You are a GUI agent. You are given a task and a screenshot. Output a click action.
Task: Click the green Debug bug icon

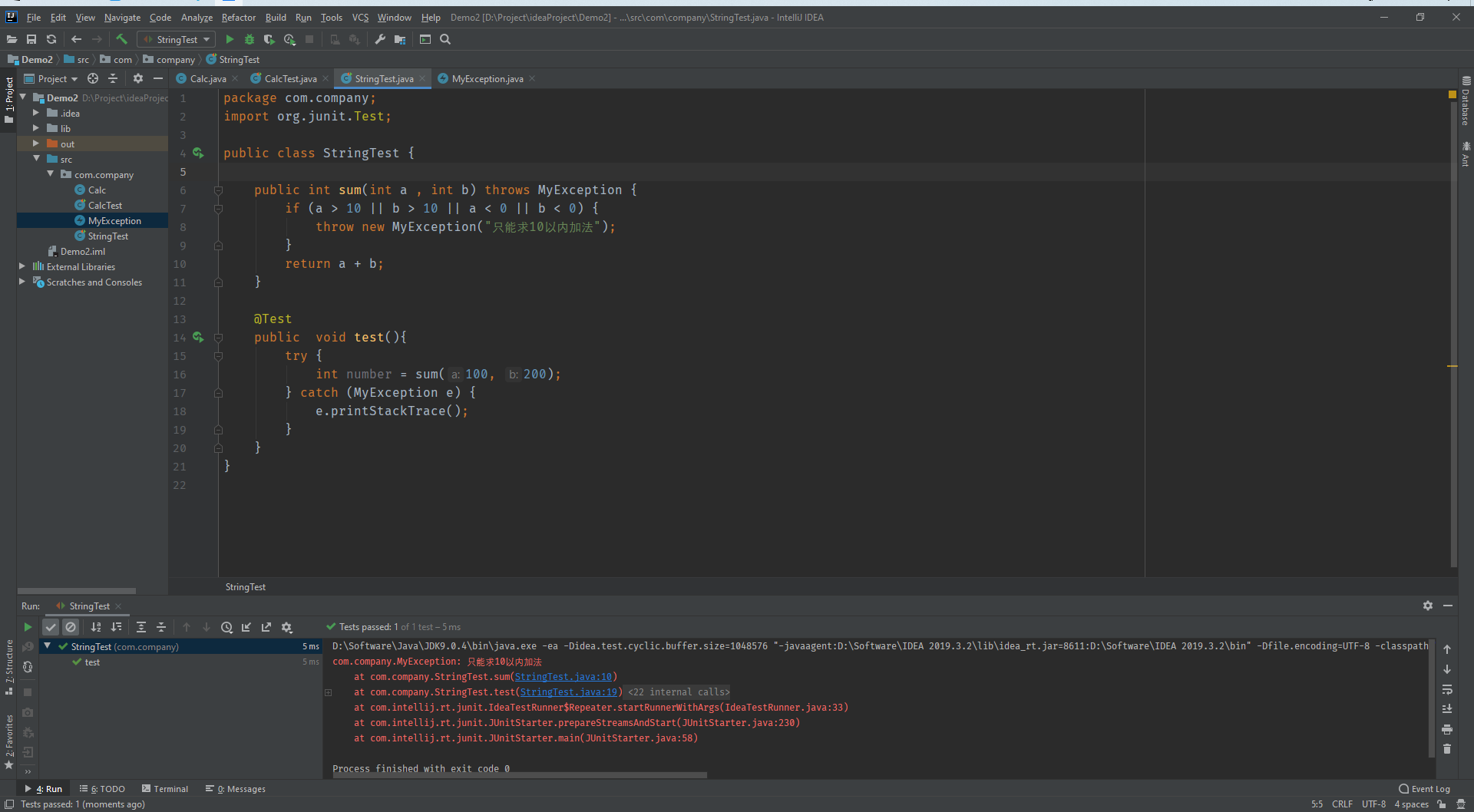[x=250, y=39]
